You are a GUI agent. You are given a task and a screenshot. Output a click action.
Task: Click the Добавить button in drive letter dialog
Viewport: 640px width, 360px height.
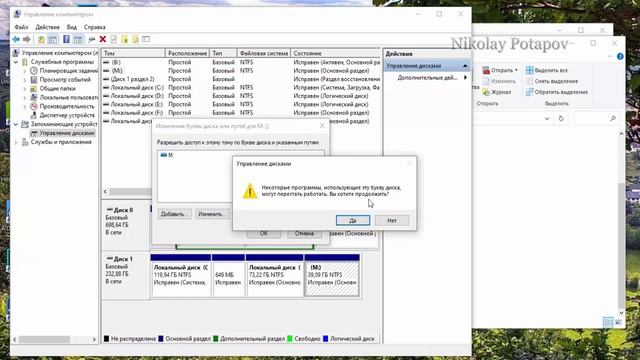(x=175, y=214)
